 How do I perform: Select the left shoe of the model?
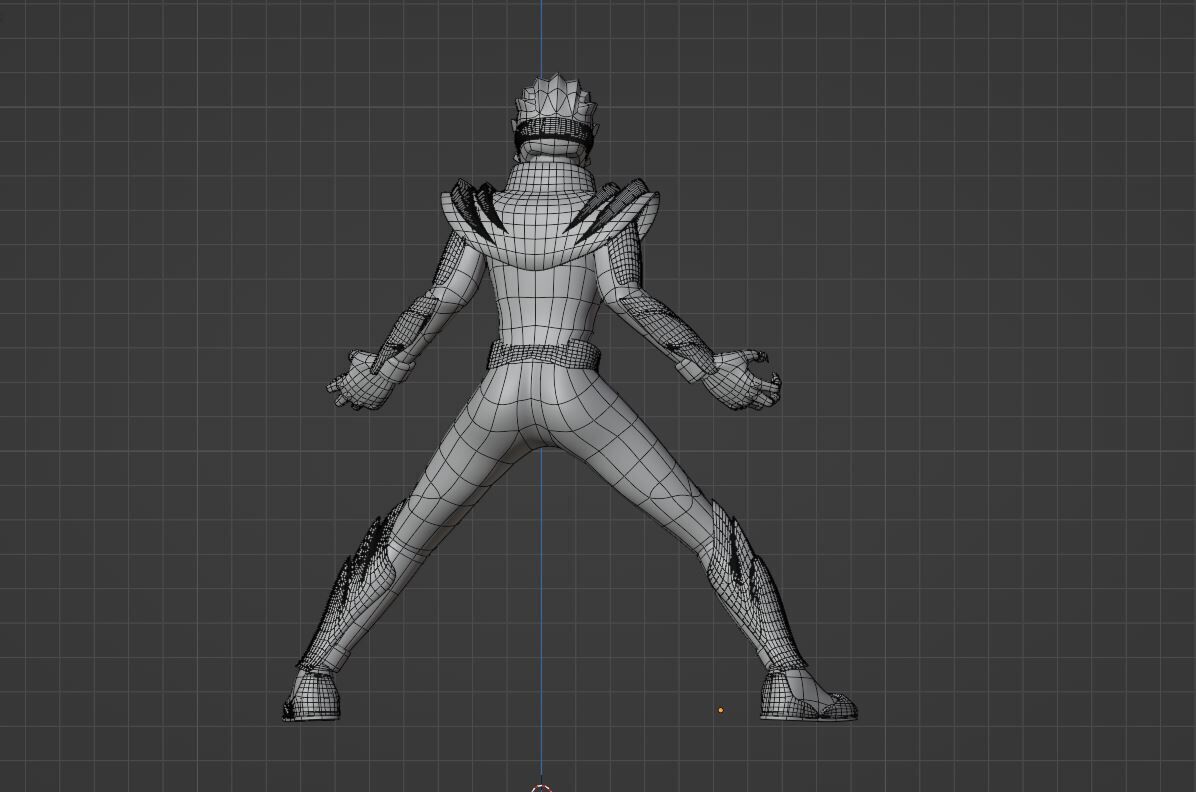click(x=311, y=696)
